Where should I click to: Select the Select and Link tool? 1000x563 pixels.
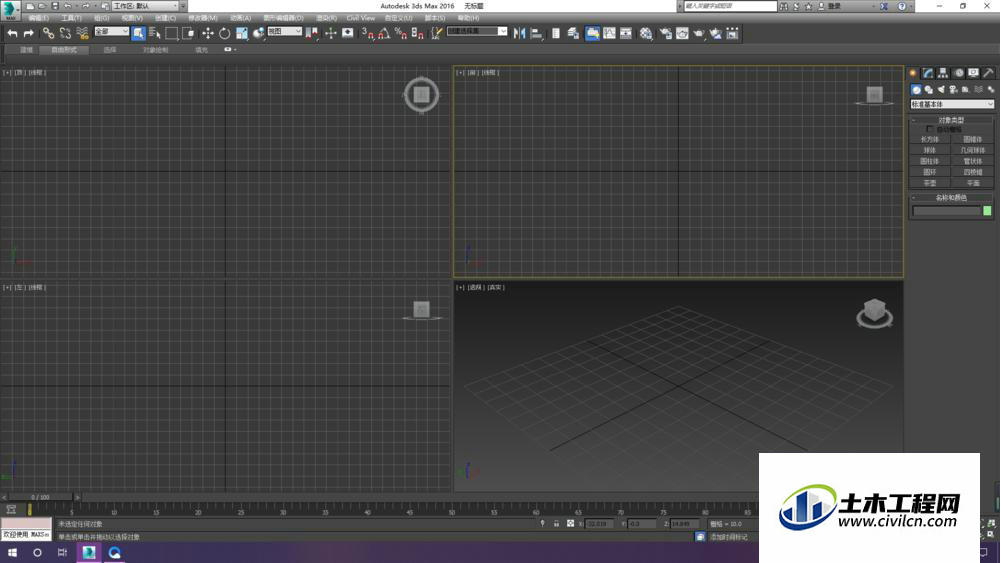[48, 33]
